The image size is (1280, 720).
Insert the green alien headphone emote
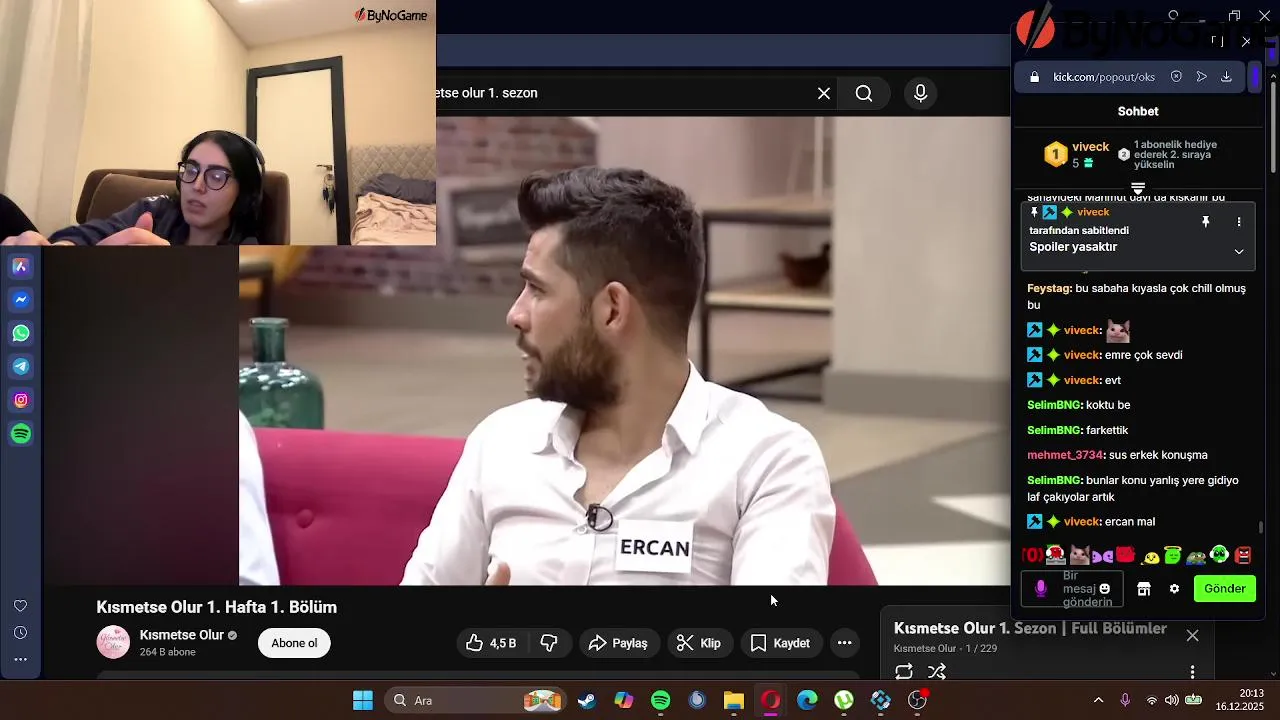click(x=1219, y=554)
